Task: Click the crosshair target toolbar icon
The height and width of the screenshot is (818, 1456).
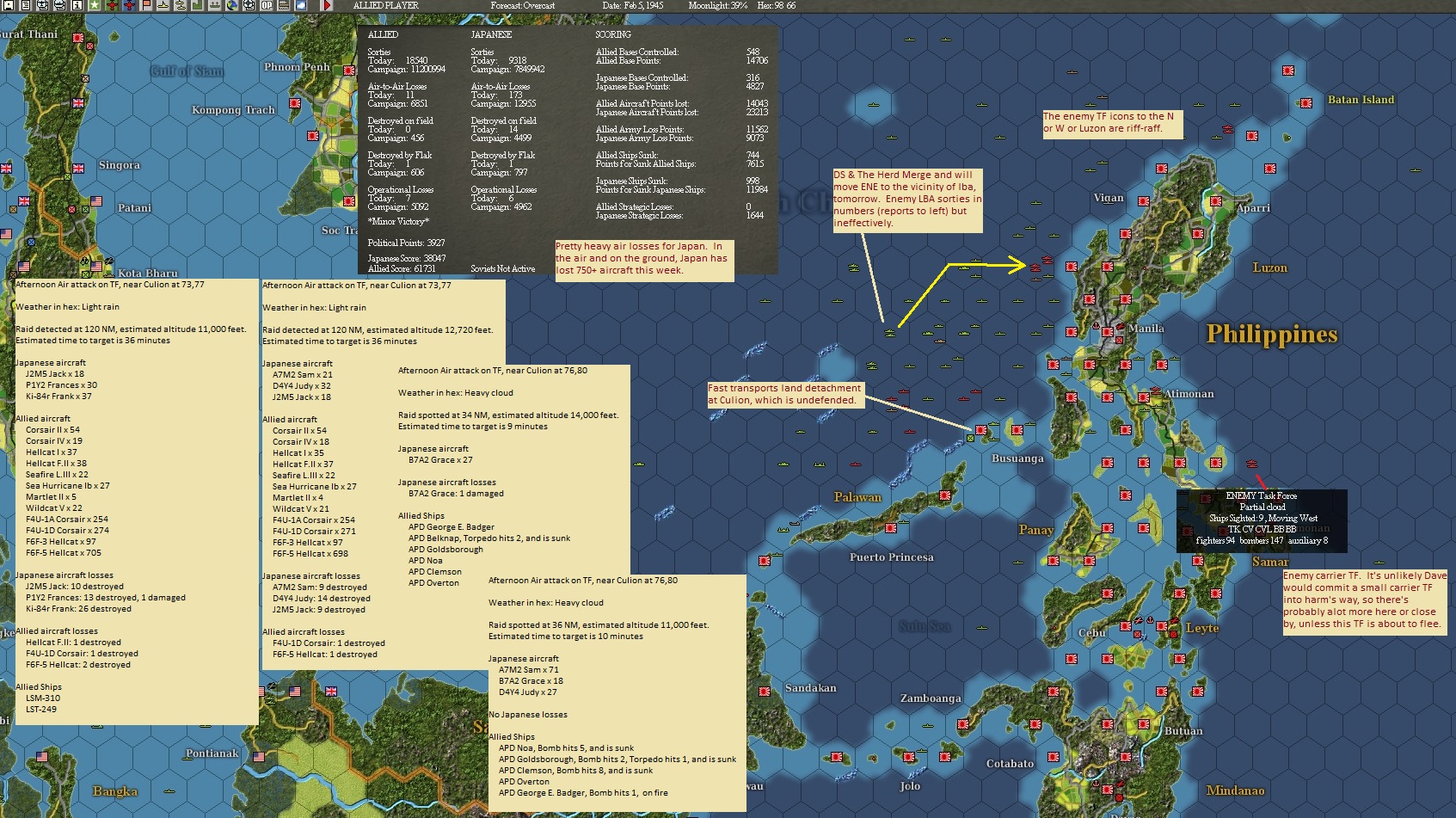Action: (x=249, y=5)
